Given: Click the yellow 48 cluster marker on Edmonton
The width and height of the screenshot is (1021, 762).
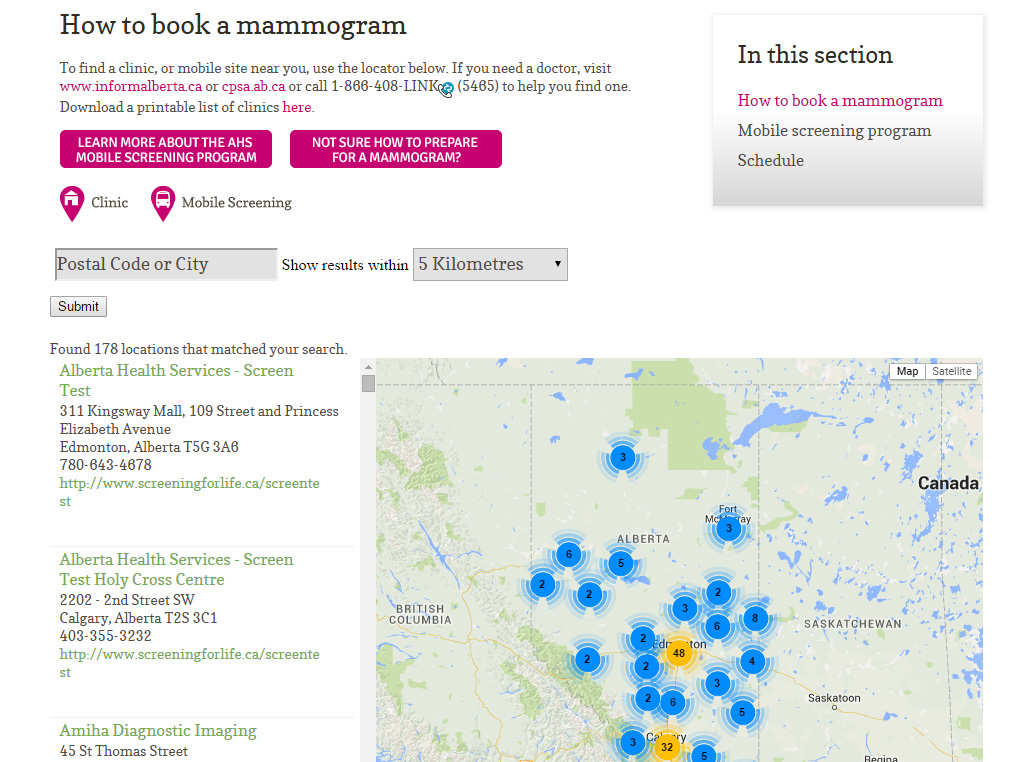Looking at the screenshot, I should (678, 653).
